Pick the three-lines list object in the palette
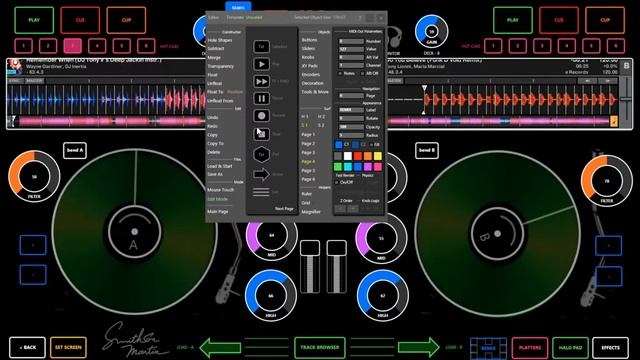 pyautogui.click(x=261, y=192)
